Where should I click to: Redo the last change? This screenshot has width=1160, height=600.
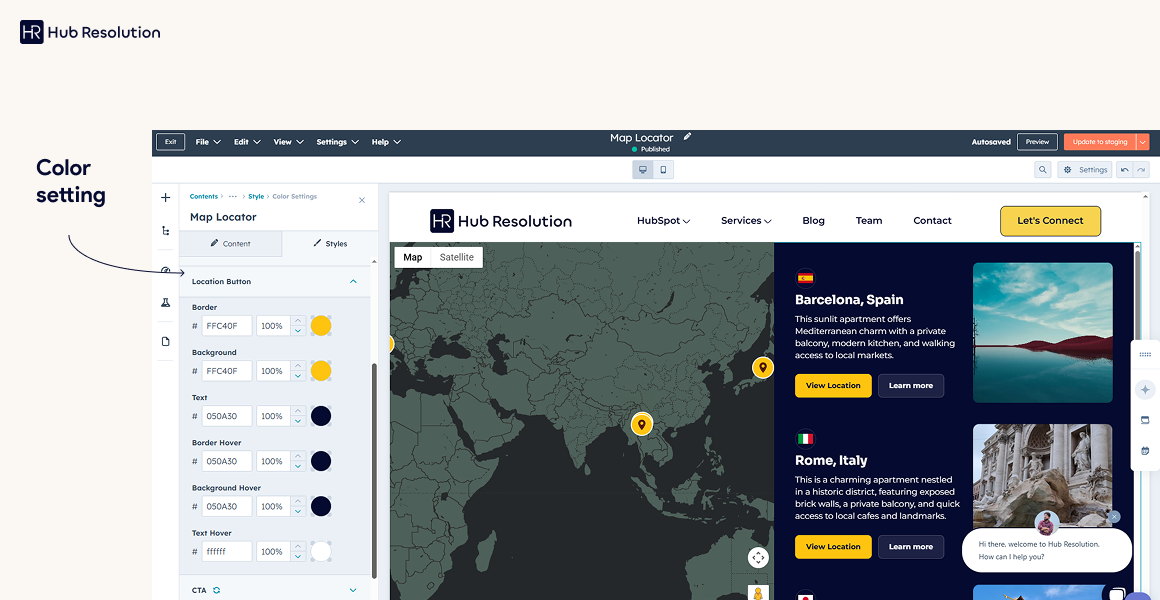pos(1142,170)
